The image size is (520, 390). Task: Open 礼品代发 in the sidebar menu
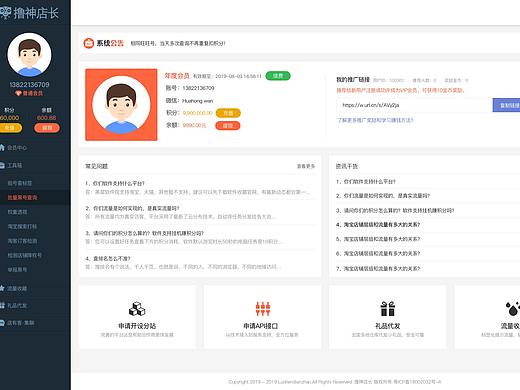point(17,305)
